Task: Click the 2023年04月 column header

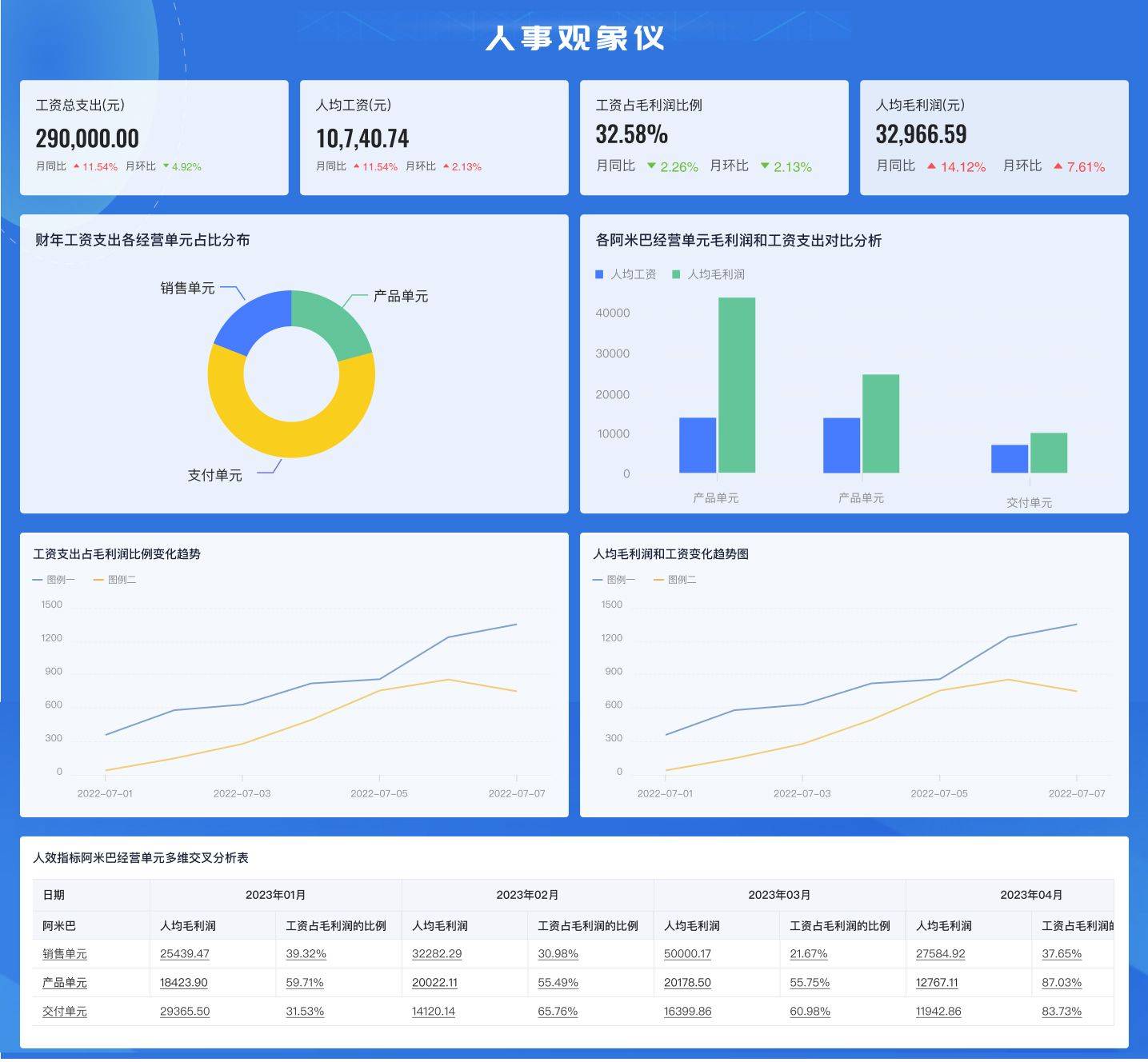Action: coord(1031,895)
